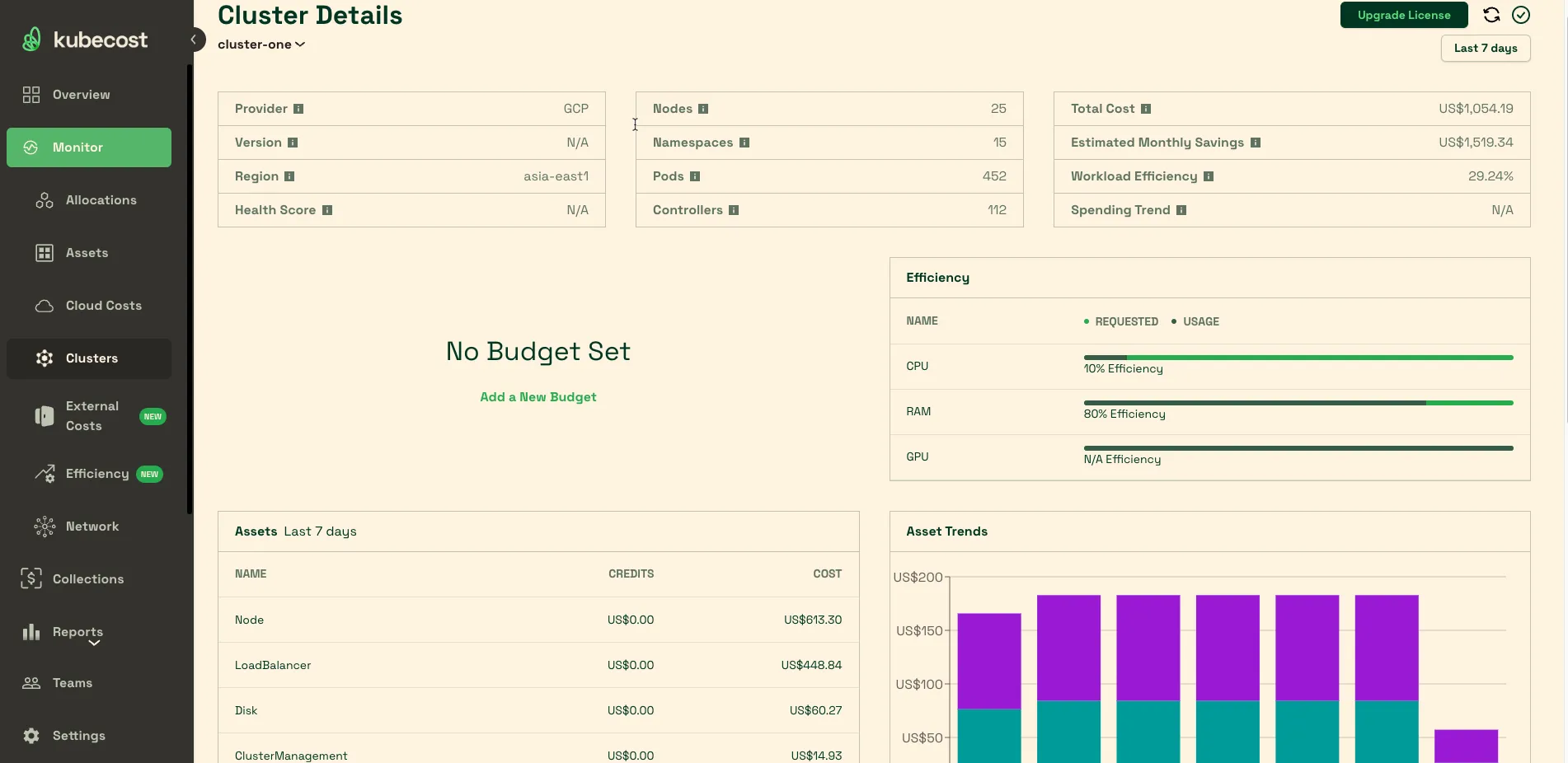Screen dimensions: 1568x763
Task: Click Add a New Budget link
Action: pyautogui.click(x=538, y=397)
